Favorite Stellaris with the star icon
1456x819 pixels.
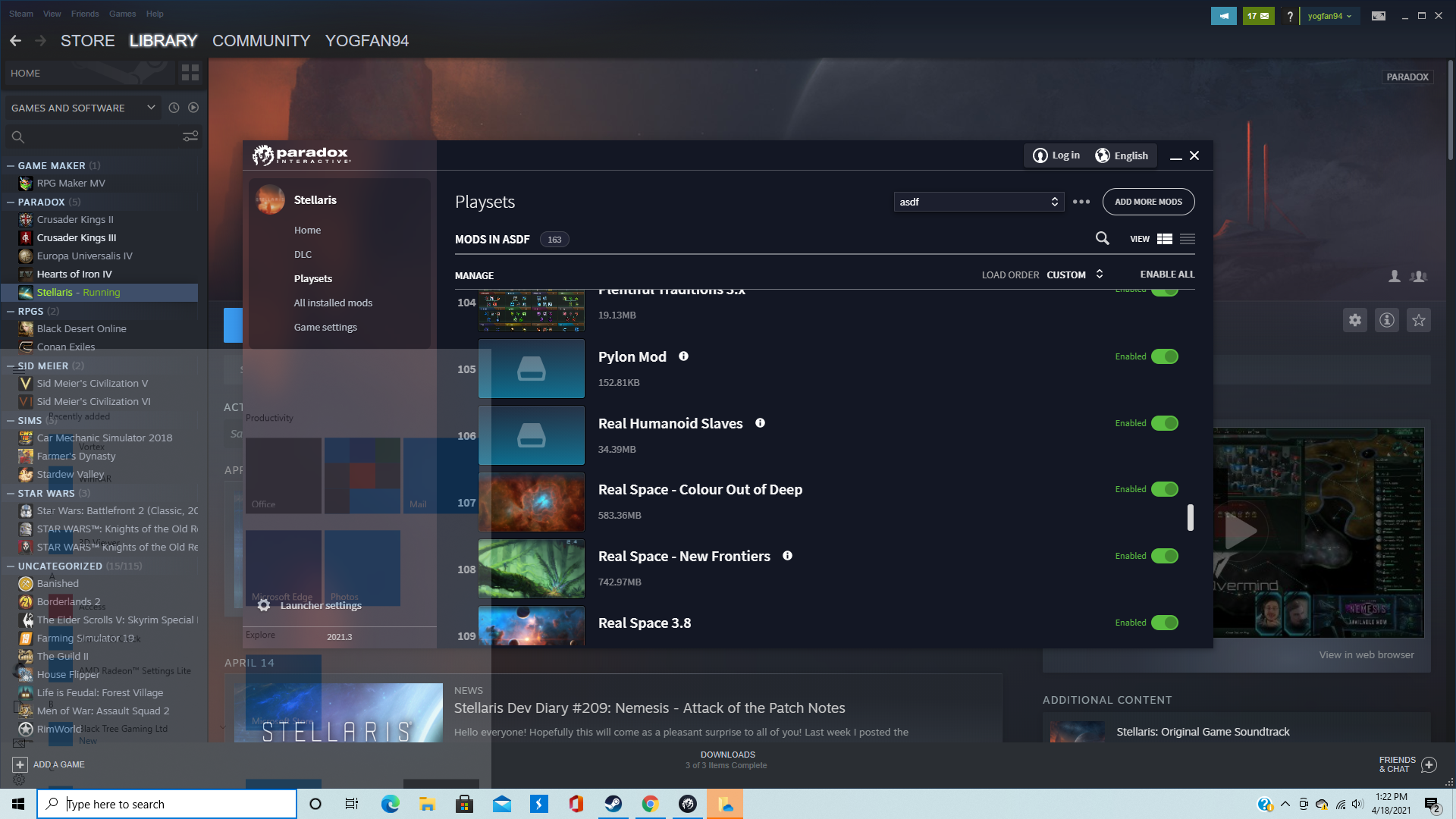pyautogui.click(x=1419, y=320)
